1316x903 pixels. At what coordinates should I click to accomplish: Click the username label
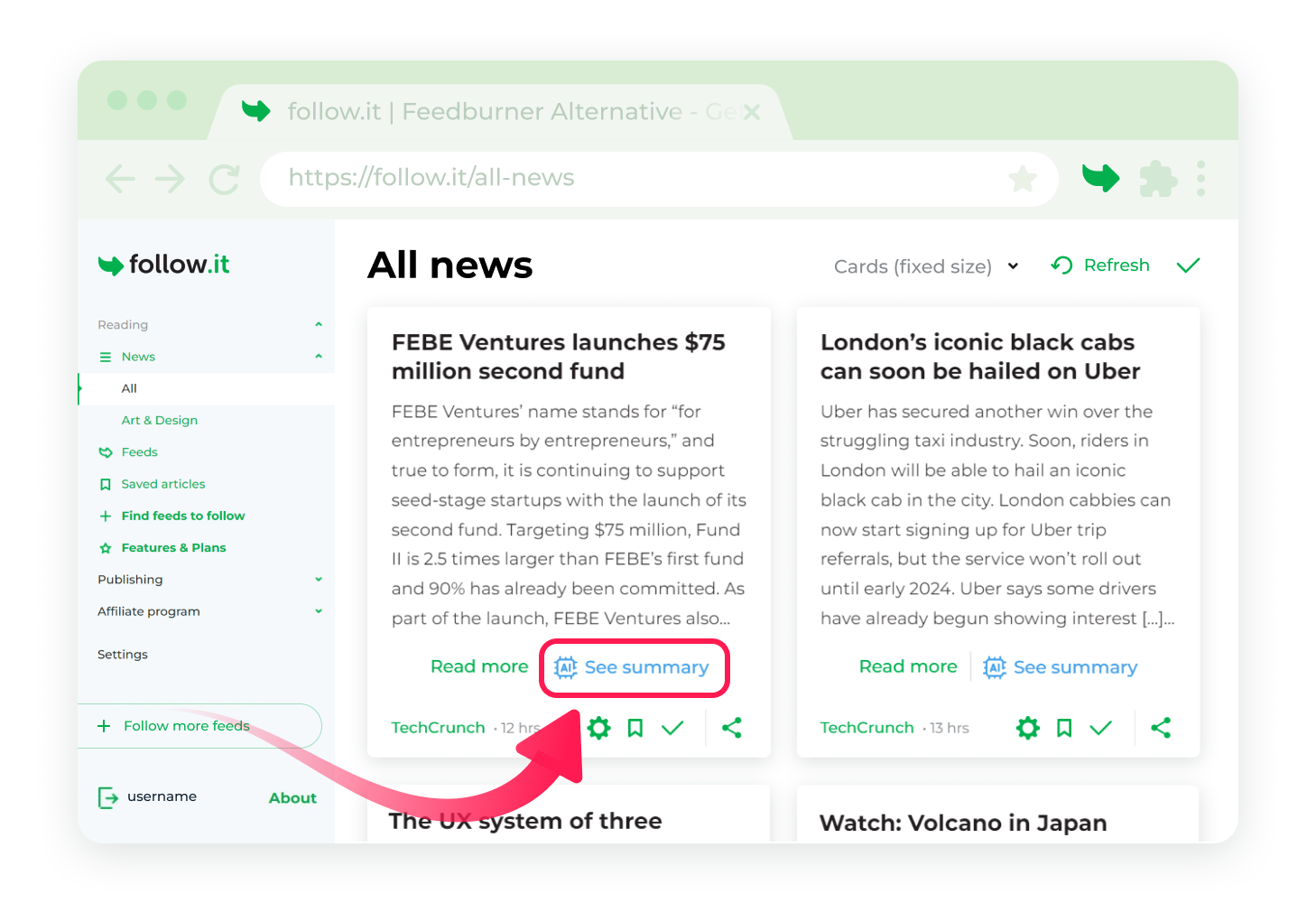pos(162,796)
